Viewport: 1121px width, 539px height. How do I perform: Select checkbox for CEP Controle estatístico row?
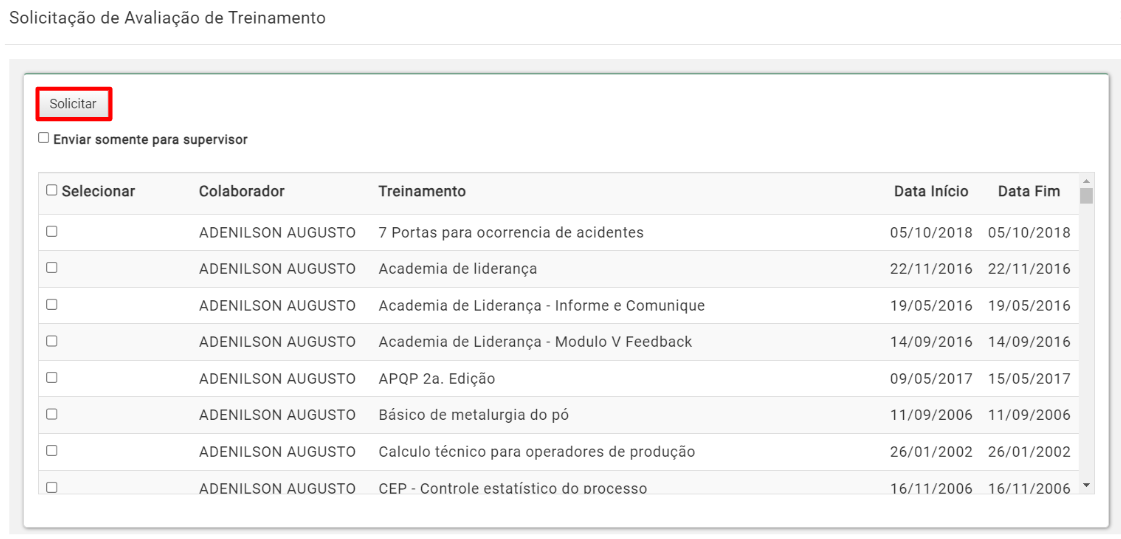tap(52, 487)
